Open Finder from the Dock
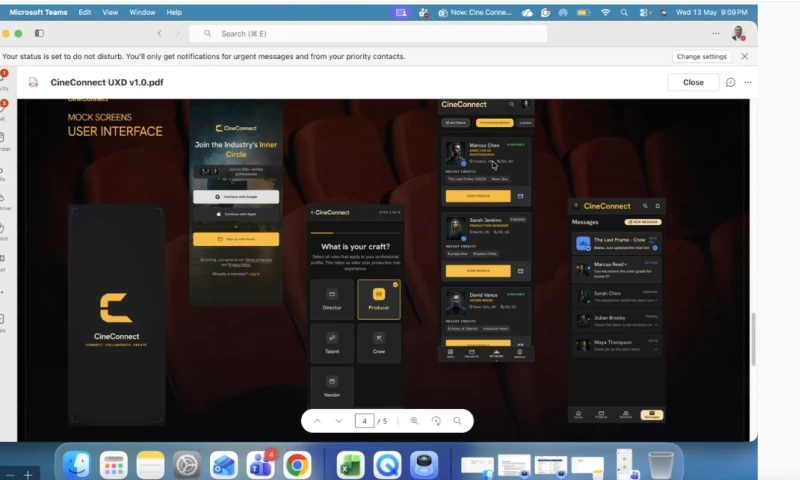 coord(77,465)
